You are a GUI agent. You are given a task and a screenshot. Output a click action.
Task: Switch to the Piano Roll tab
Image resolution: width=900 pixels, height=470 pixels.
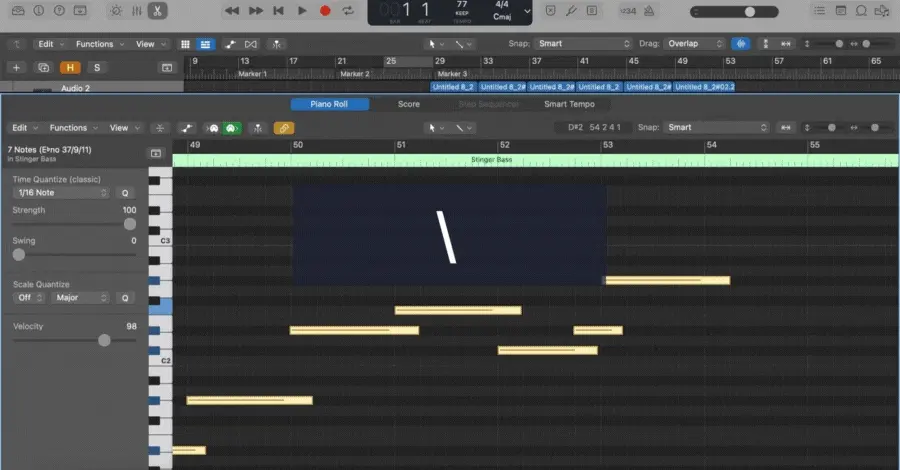pos(329,104)
